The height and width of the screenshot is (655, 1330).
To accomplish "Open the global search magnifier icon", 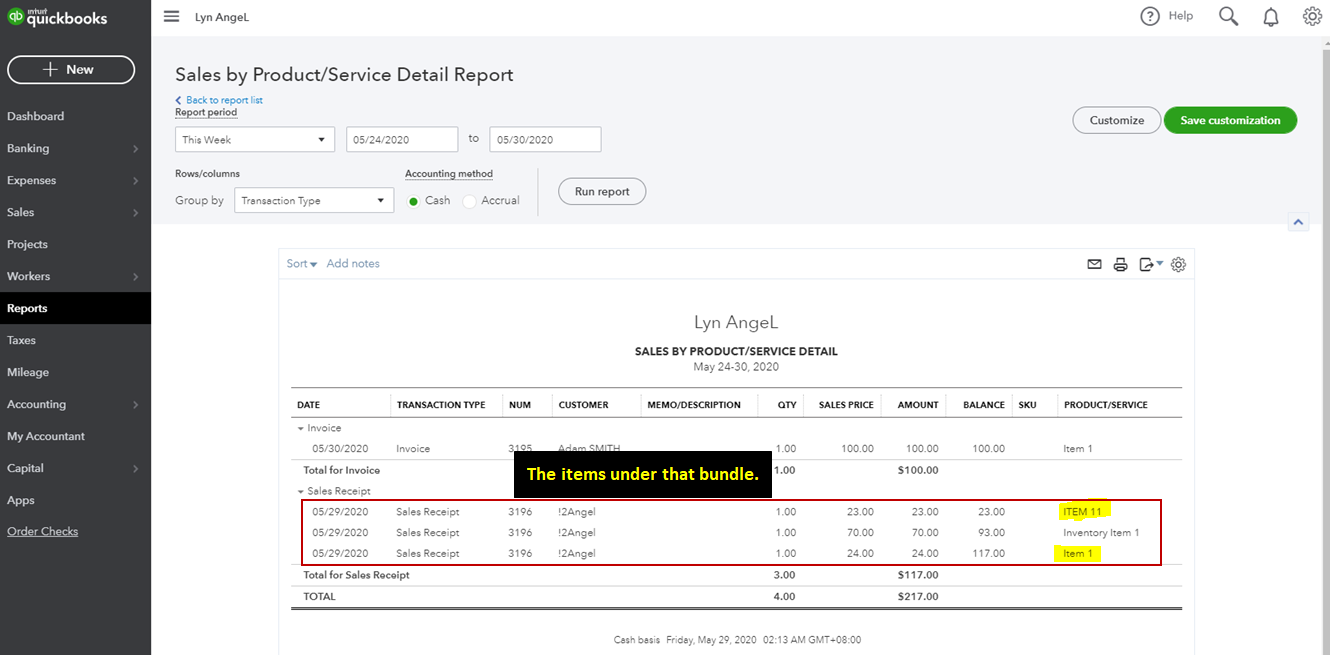I will pos(1228,16).
